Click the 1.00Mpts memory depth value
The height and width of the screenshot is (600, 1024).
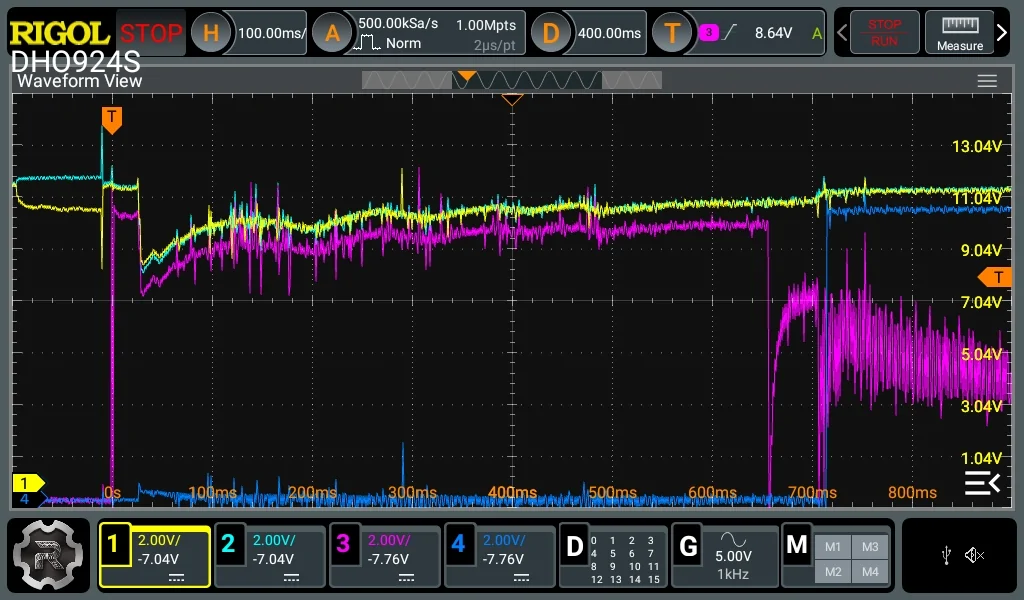[486, 25]
